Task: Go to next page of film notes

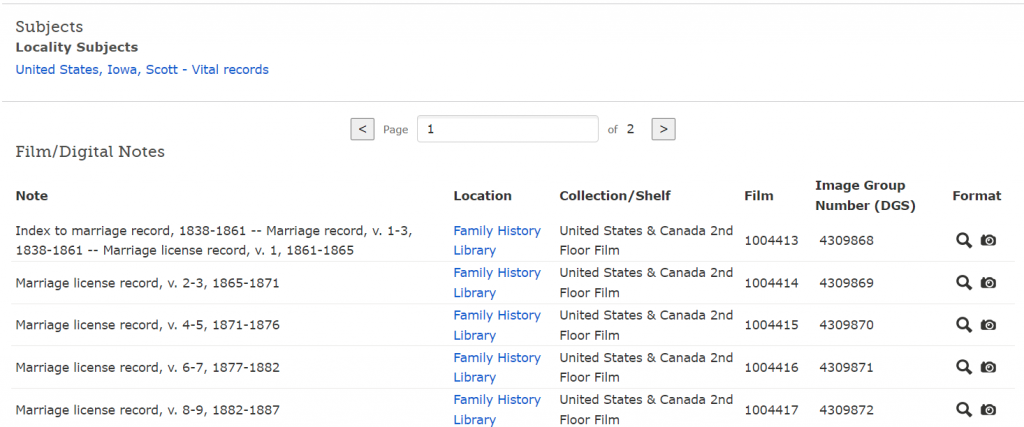Action: tap(663, 129)
